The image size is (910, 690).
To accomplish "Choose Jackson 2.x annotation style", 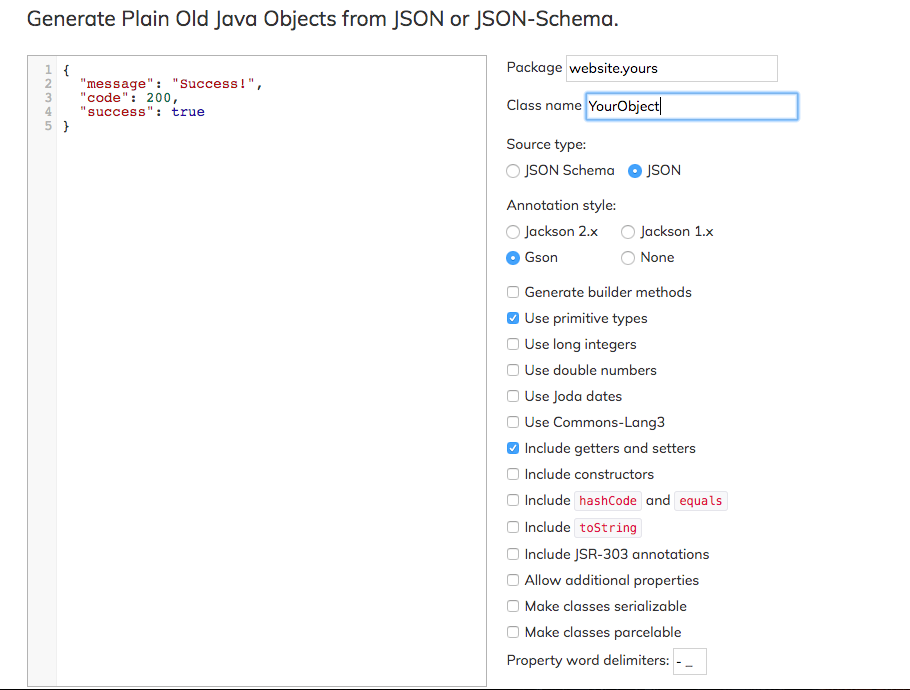I will pos(514,232).
